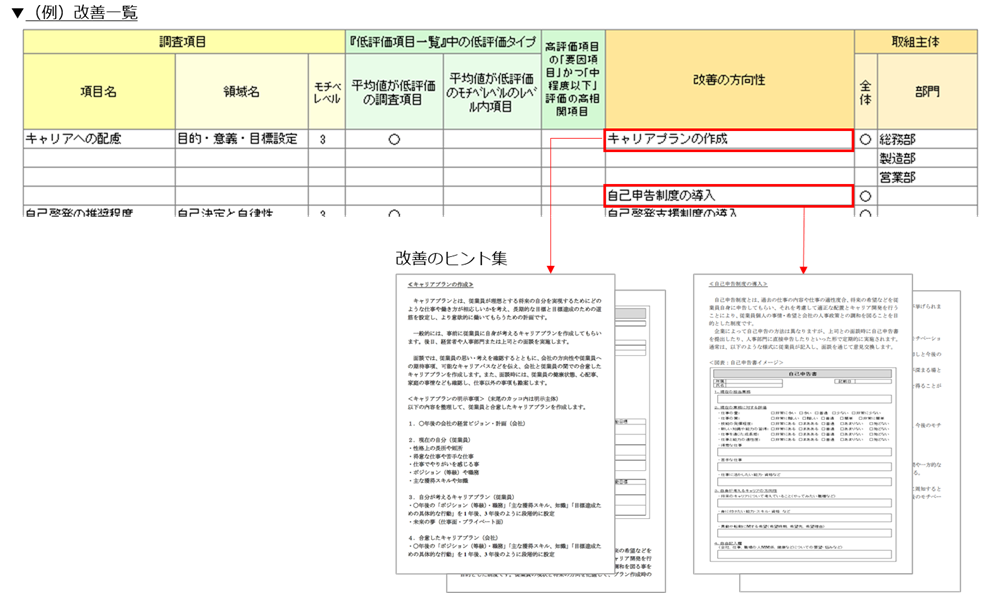Click the ▼ marker before 改善一覧 title
This screenshot has height=593, width=998.
tap(17, 13)
